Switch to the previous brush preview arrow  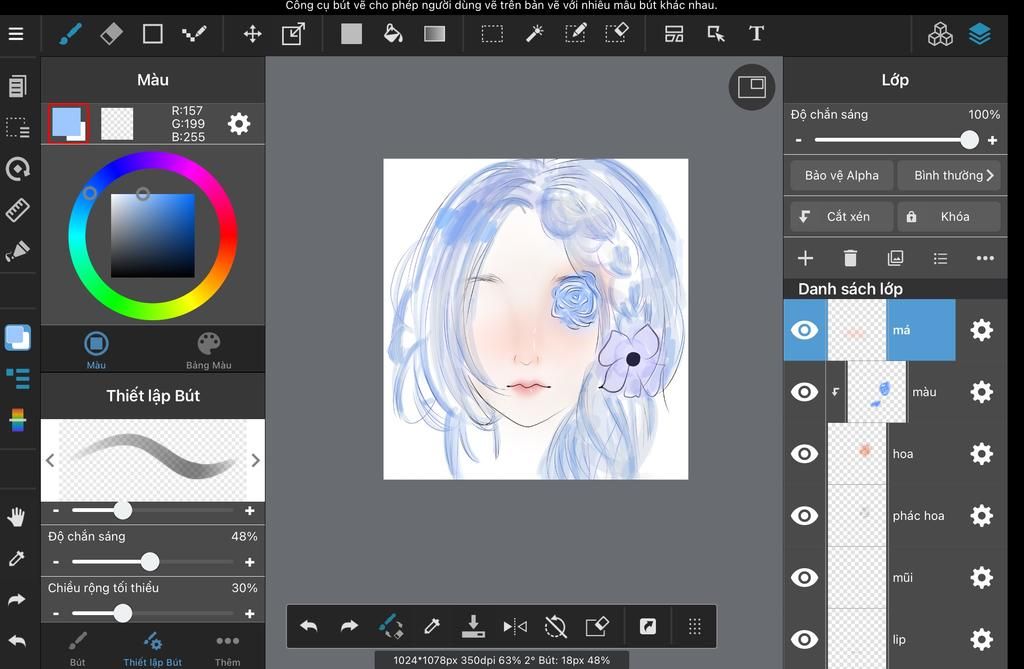click(50, 460)
